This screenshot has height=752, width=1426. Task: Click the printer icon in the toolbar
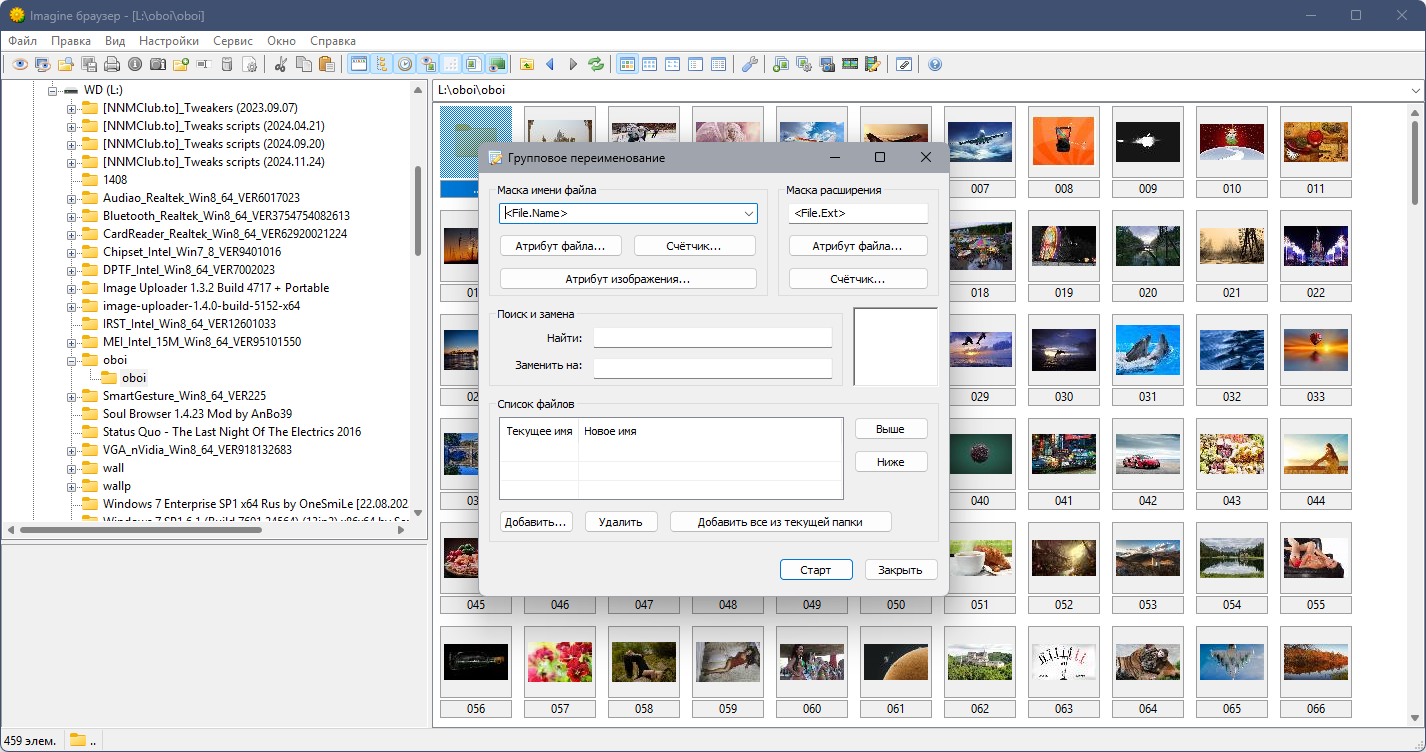coord(112,64)
